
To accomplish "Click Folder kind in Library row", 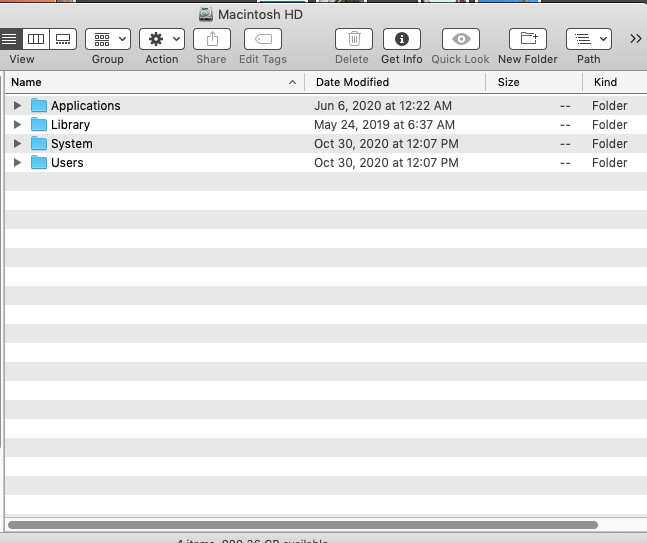I will (x=609, y=125).
